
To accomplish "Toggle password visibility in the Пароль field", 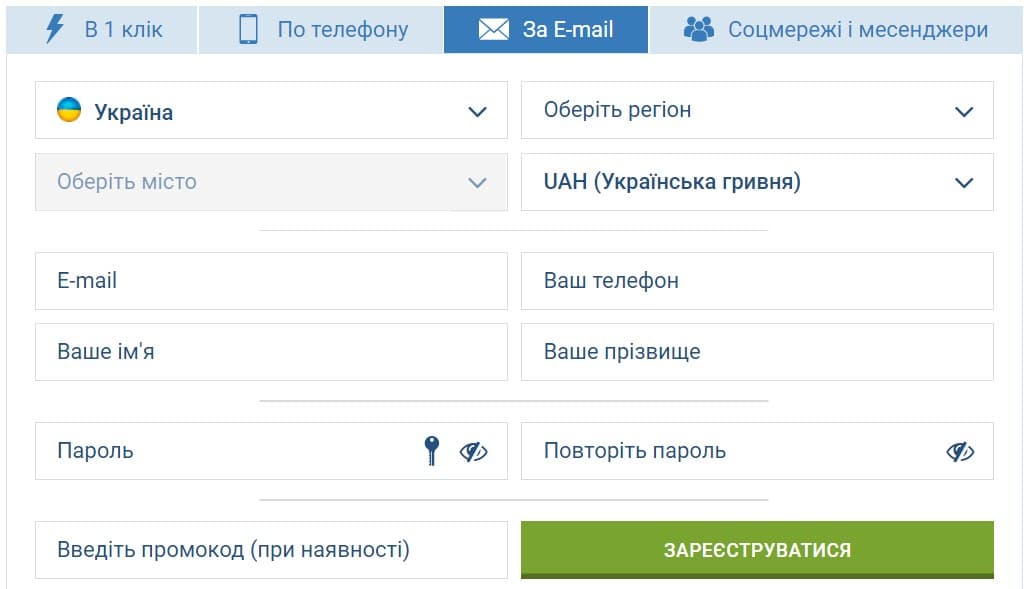I will click(473, 451).
